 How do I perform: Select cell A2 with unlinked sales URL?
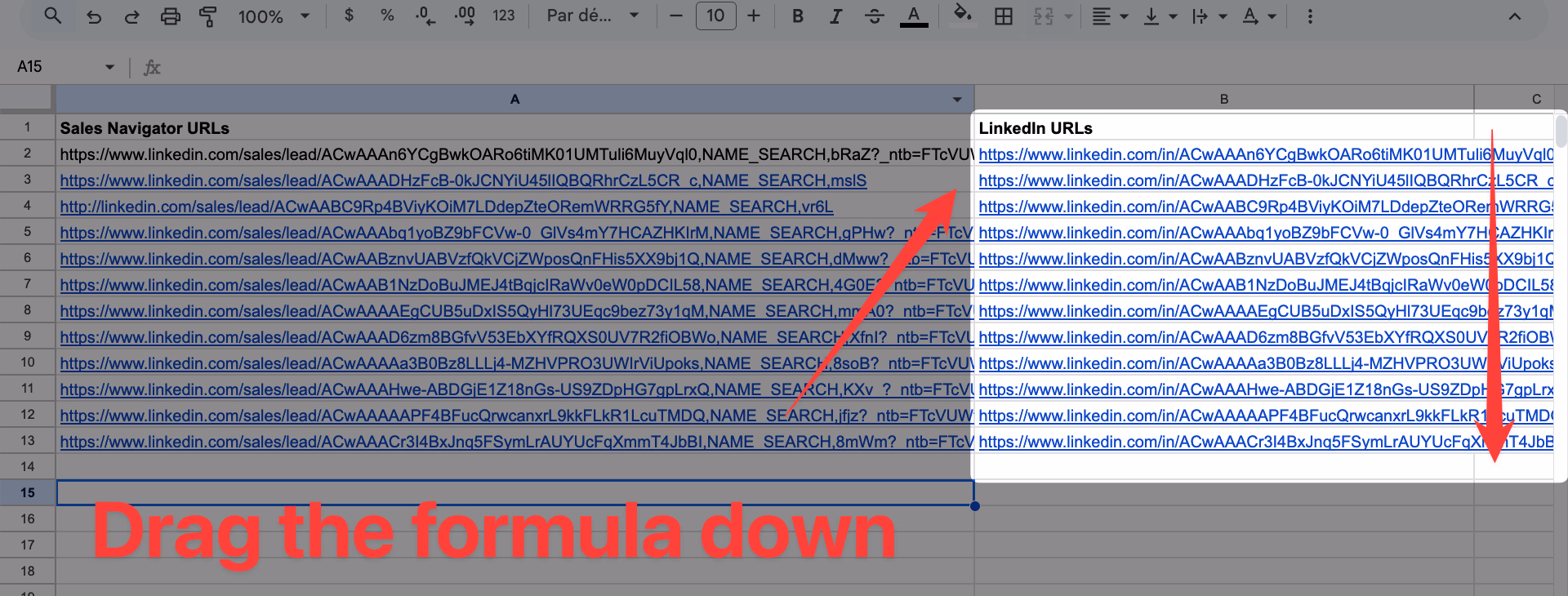coord(514,154)
